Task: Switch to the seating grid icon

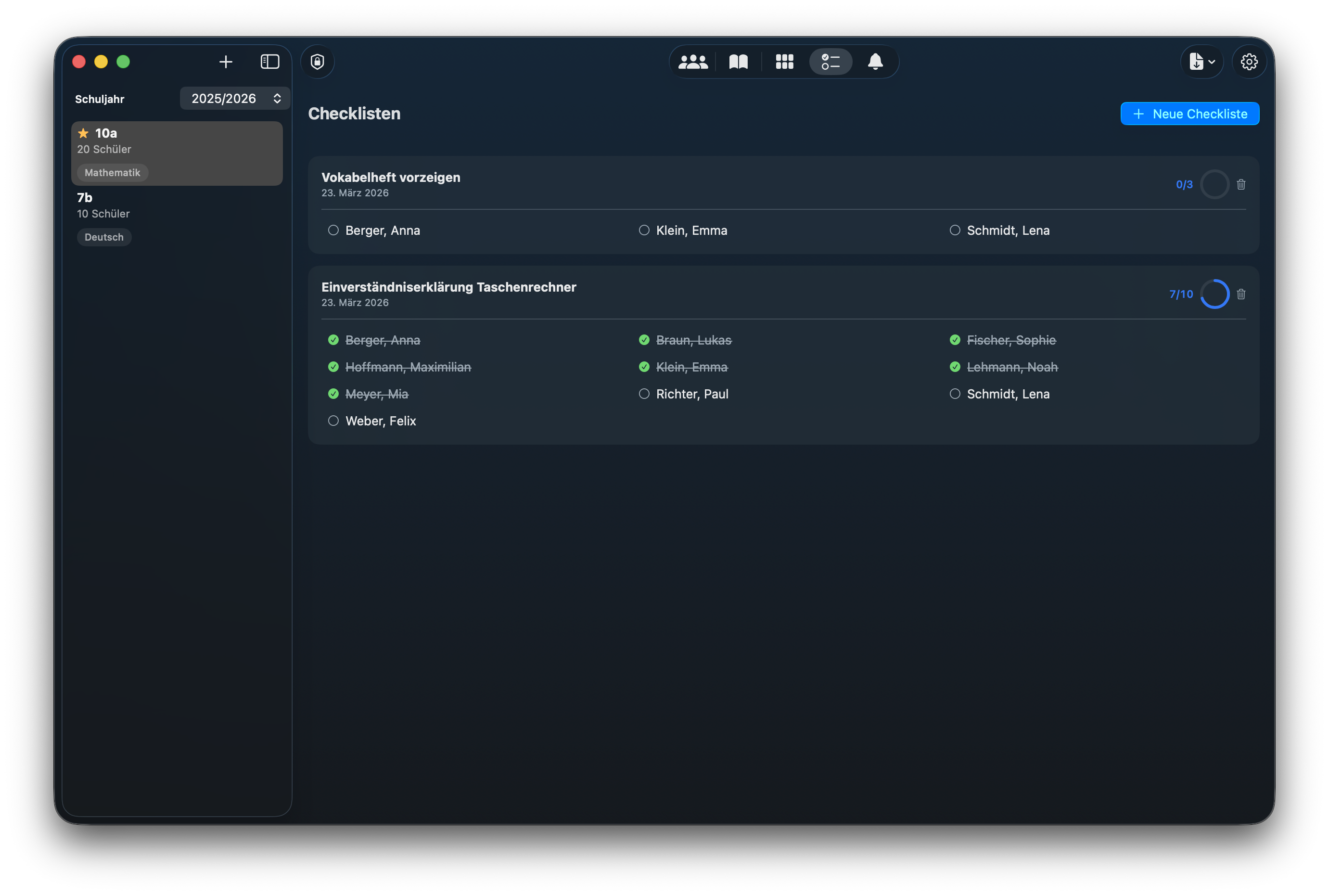Action: [x=784, y=62]
